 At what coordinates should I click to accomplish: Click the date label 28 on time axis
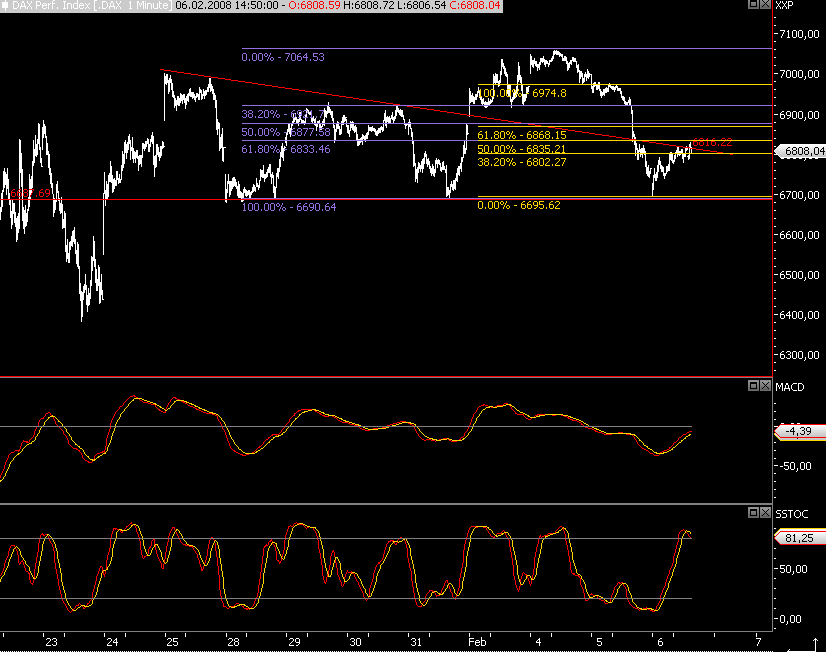tap(233, 642)
